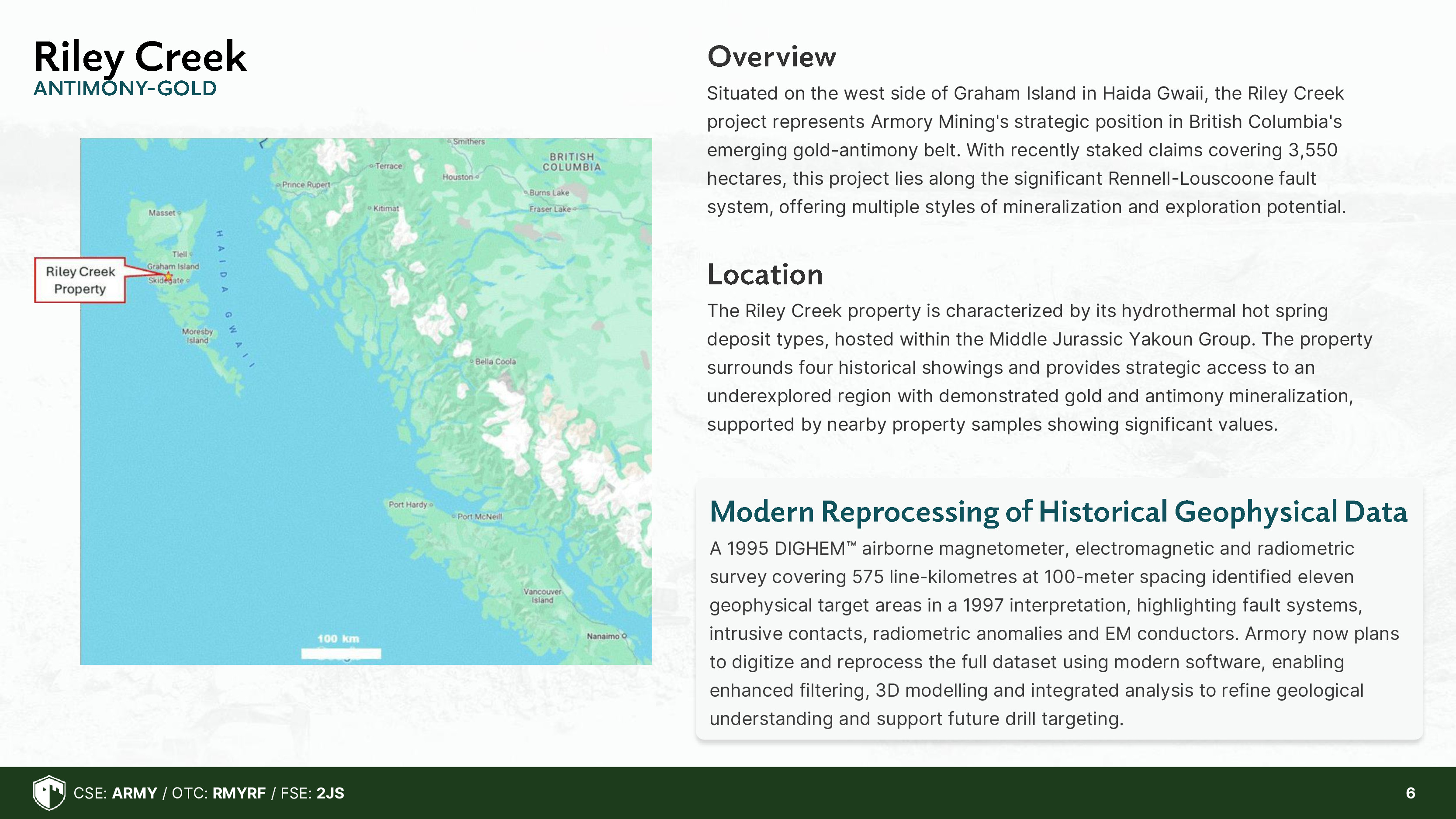Image resolution: width=1456 pixels, height=819 pixels.
Task: Click the Masset town marker on map
Action: (x=179, y=213)
